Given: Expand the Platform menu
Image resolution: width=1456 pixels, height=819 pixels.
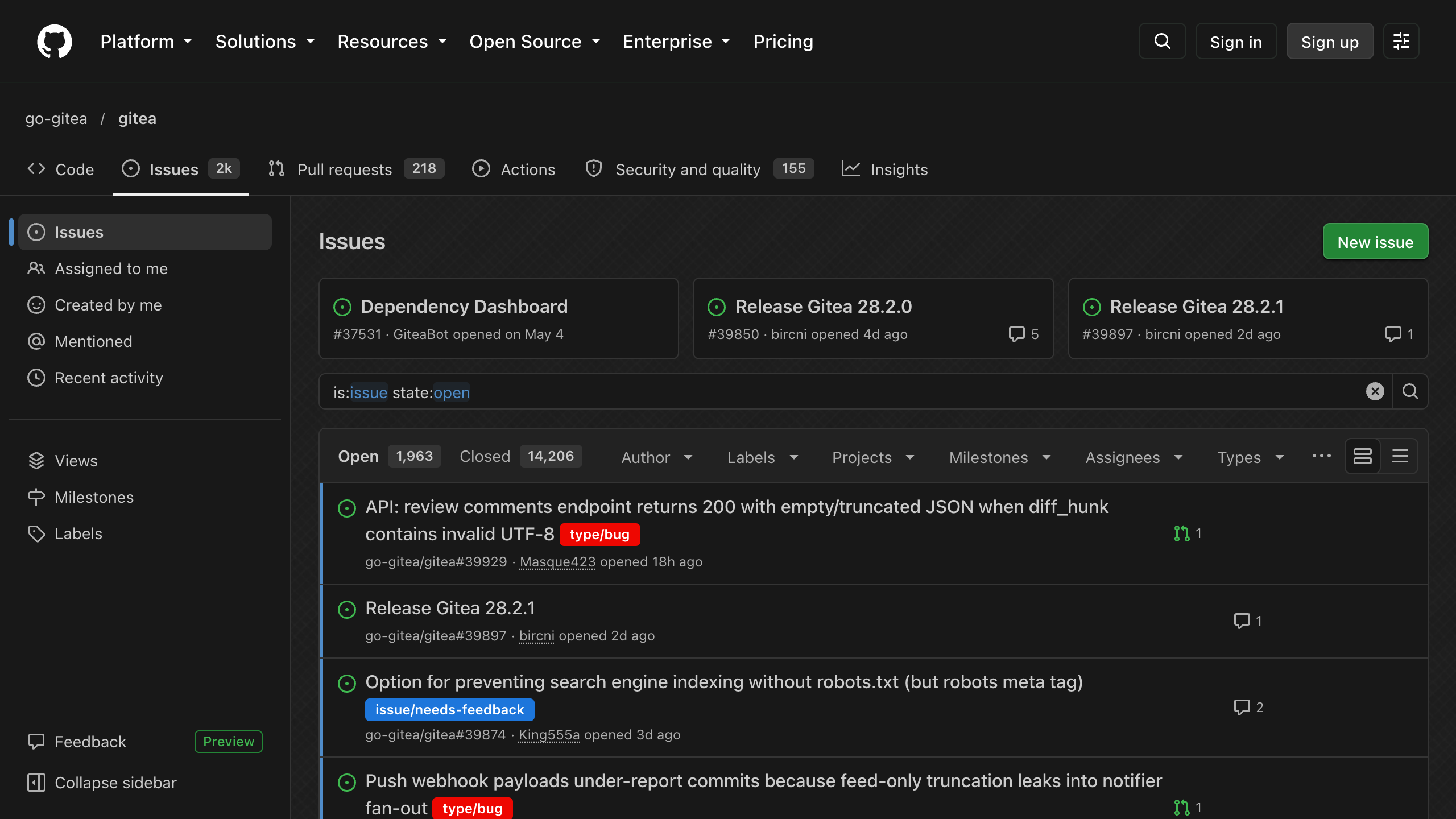Looking at the screenshot, I should coord(146,41).
